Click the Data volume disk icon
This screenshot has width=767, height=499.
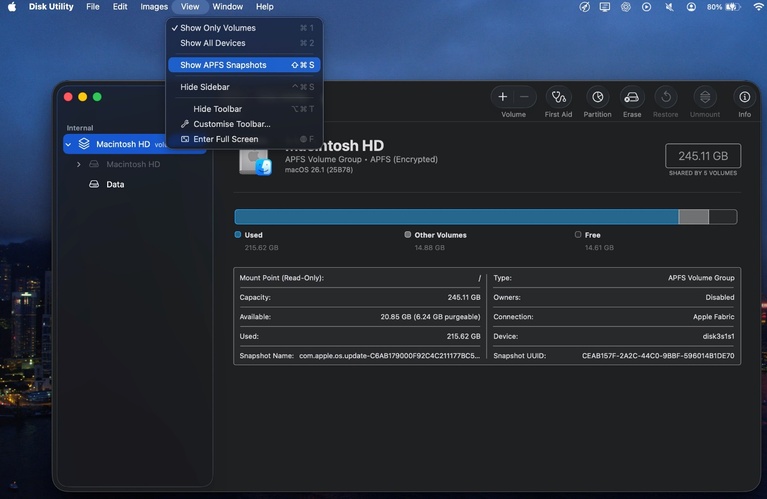tap(94, 184)
